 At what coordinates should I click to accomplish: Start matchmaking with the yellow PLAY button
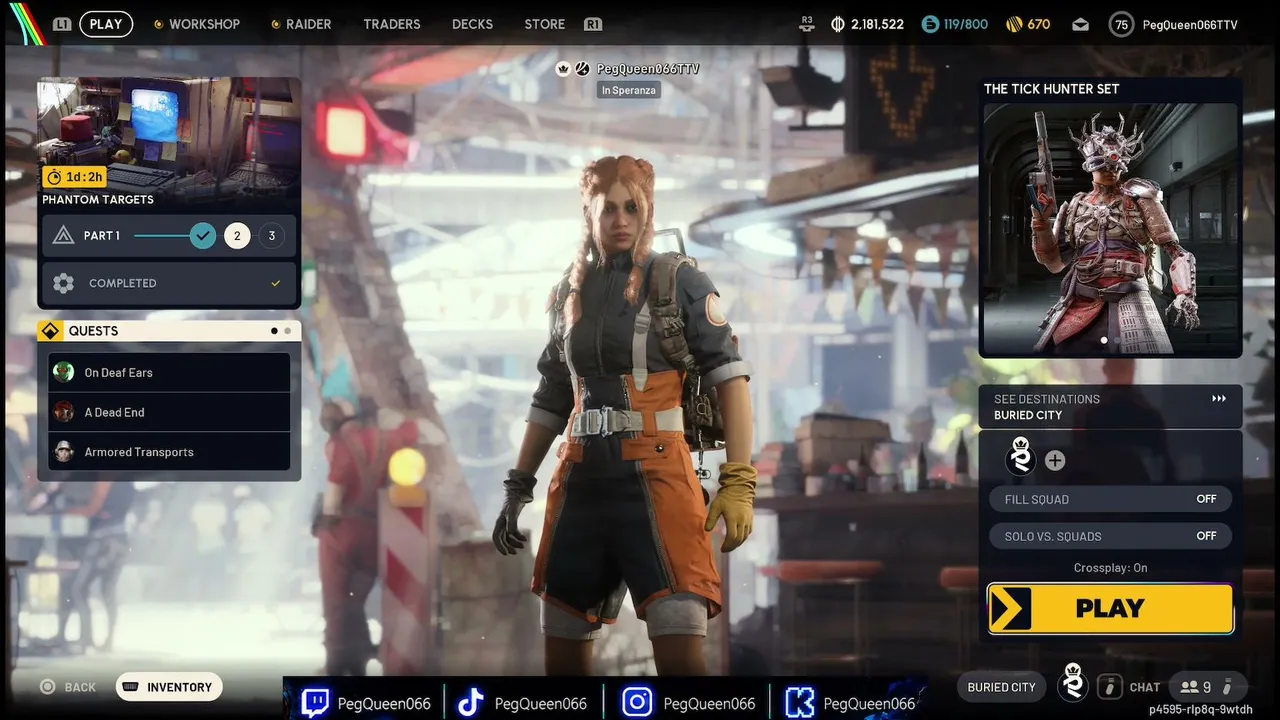1110,609
